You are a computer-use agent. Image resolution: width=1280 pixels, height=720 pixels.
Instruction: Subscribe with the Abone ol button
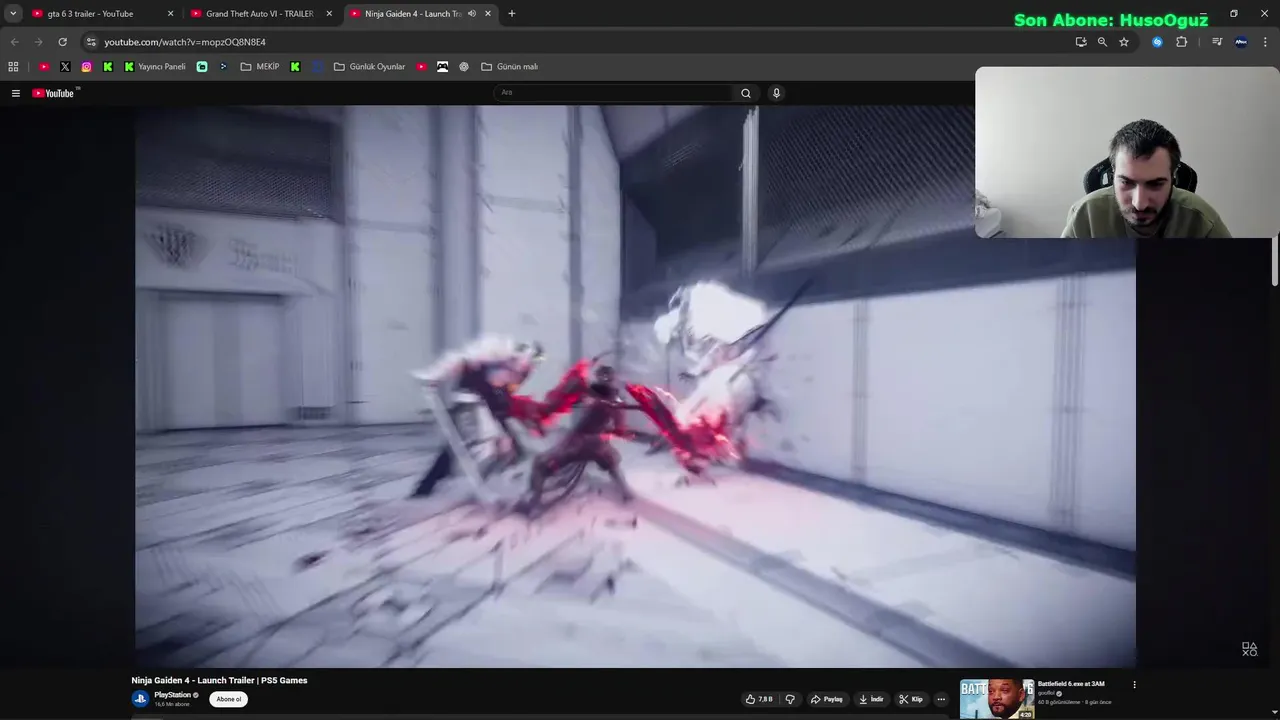[229, 699]
